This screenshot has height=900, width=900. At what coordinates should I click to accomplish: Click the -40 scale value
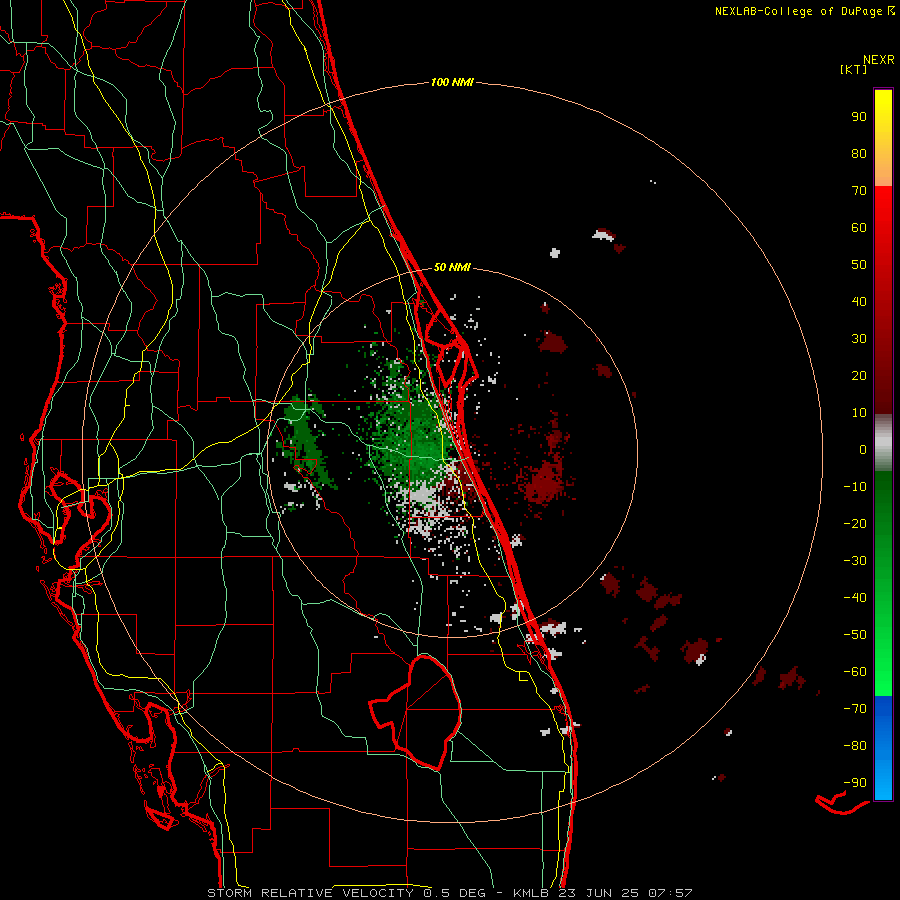pos(855,598)
